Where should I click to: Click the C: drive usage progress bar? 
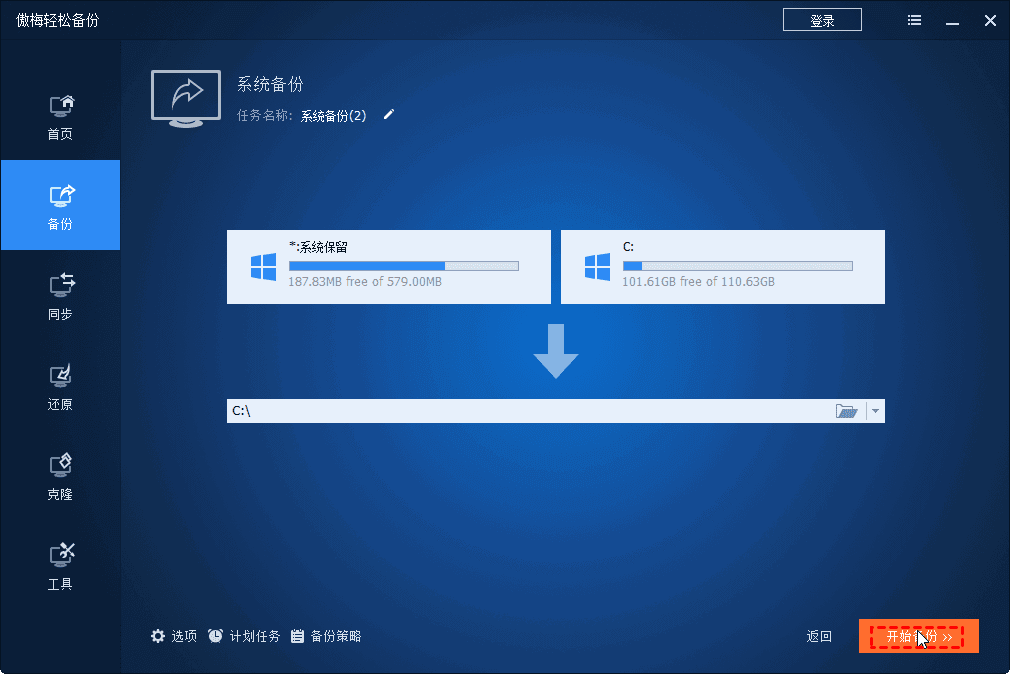tap(737, 266)
